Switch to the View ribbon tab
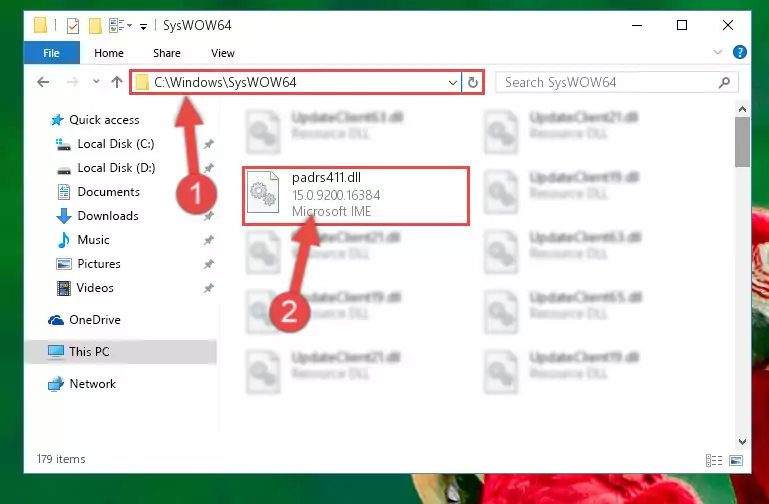769x504 pixels. click(x=223, y=53)
